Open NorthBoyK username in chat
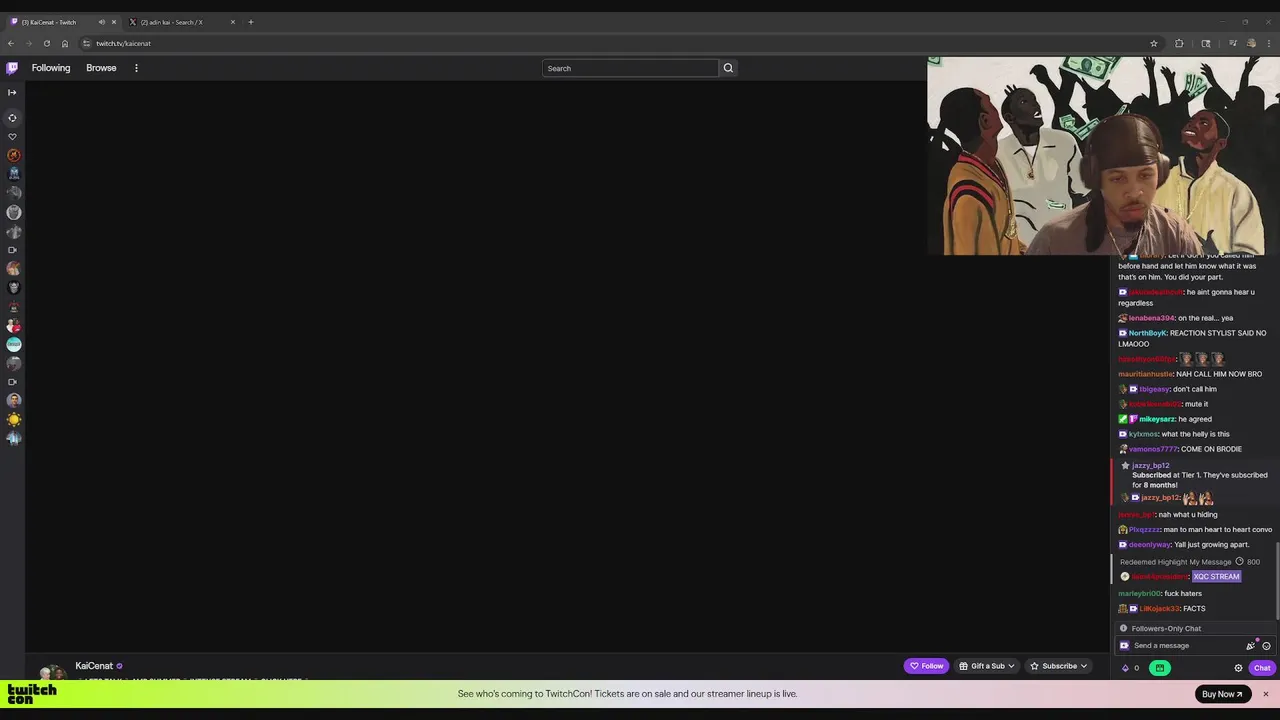 [x=1147, y=333]
